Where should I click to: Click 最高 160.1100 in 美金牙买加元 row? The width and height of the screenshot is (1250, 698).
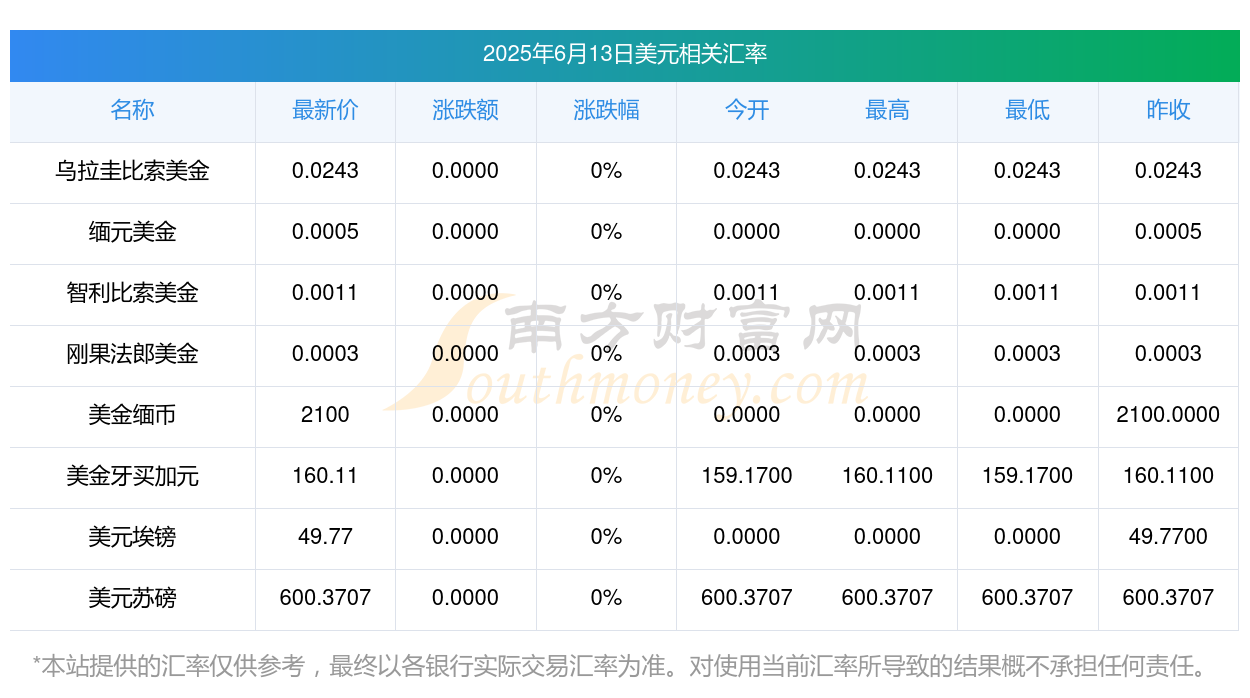[x=887, y=476]
